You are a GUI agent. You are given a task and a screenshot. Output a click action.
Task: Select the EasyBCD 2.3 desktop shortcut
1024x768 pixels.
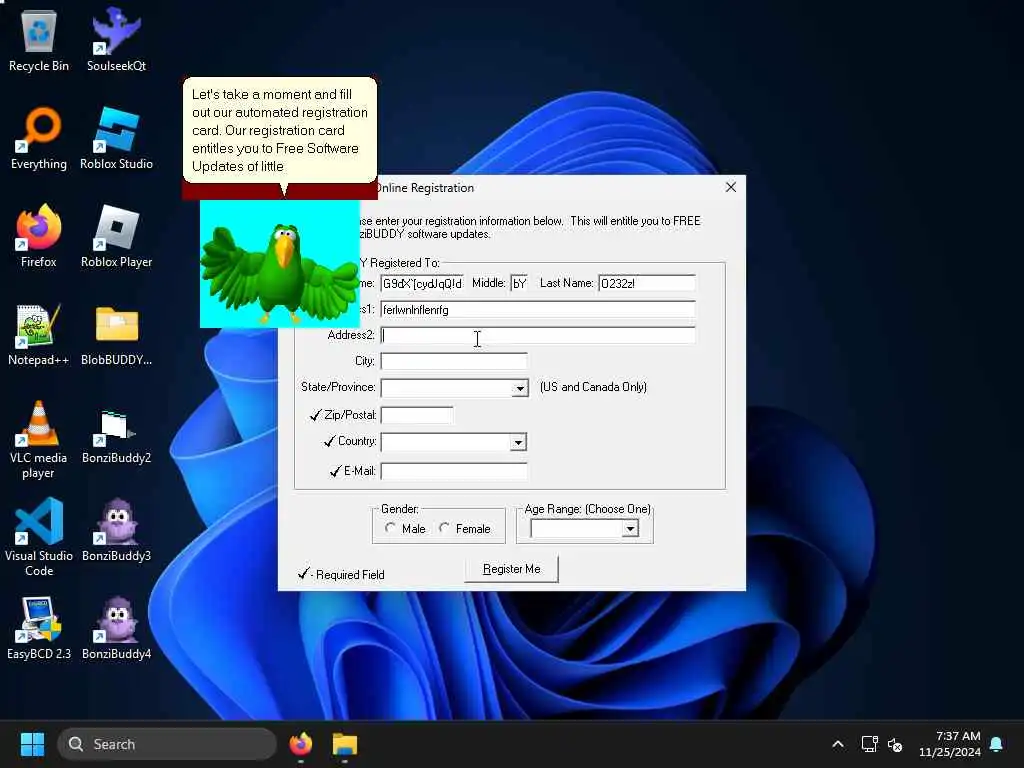point(39,628)
